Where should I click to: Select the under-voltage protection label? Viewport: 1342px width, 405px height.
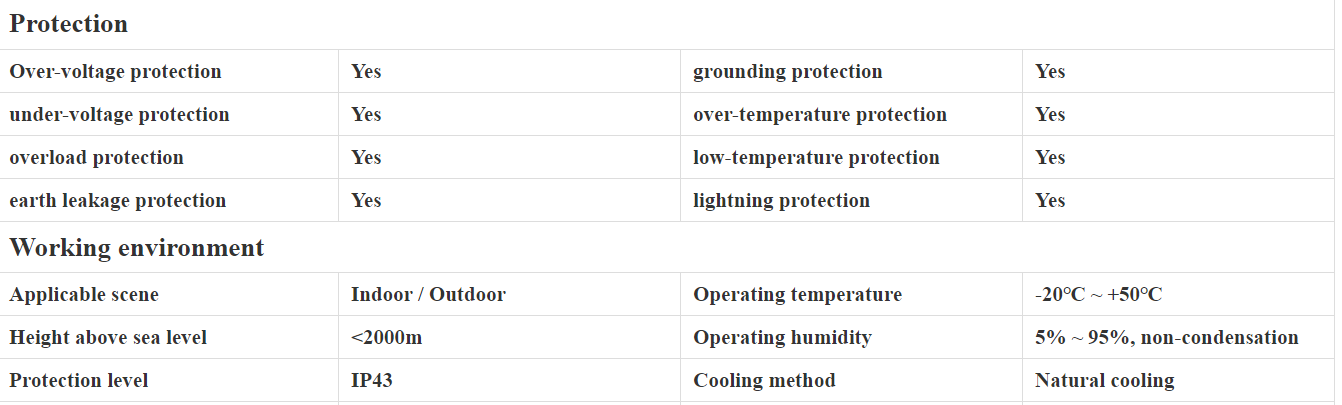pyautogui.click(x=119, y=115)
